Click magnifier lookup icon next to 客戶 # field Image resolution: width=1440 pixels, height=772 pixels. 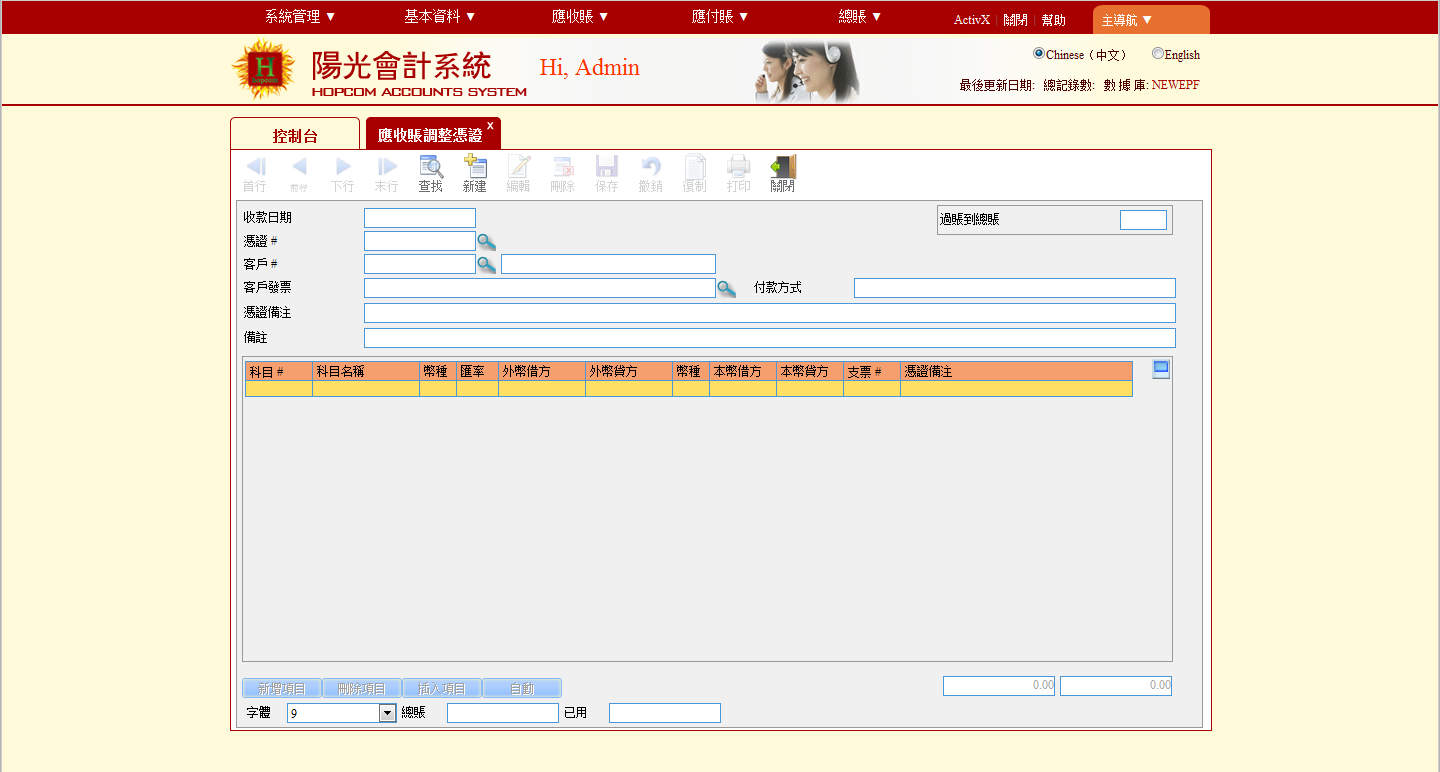[x=486, y=264]
